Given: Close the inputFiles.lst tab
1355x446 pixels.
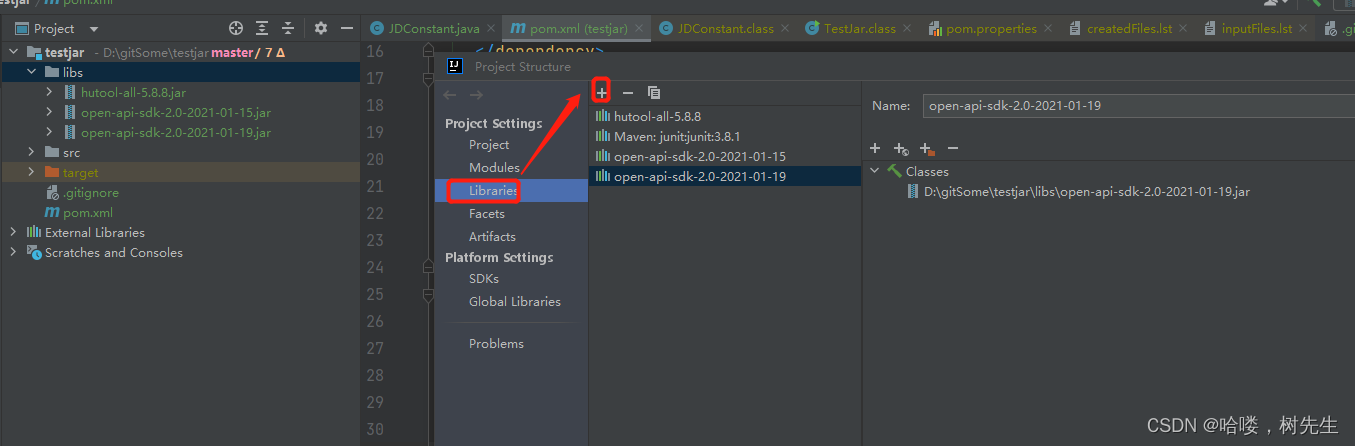Looking at the screenshot, I should click(x=1305, y=29).
